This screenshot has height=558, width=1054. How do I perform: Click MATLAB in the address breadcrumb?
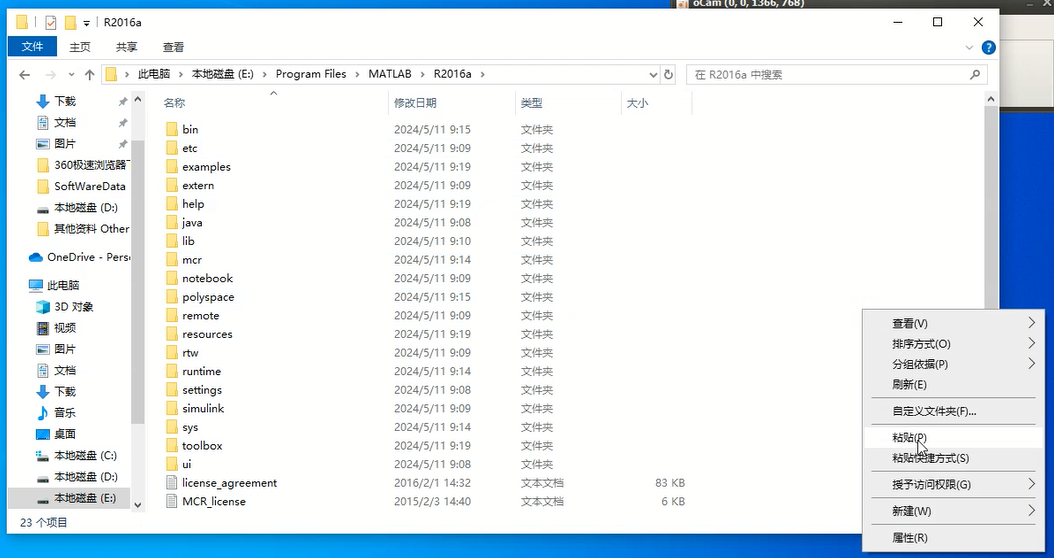coord(390,74)
